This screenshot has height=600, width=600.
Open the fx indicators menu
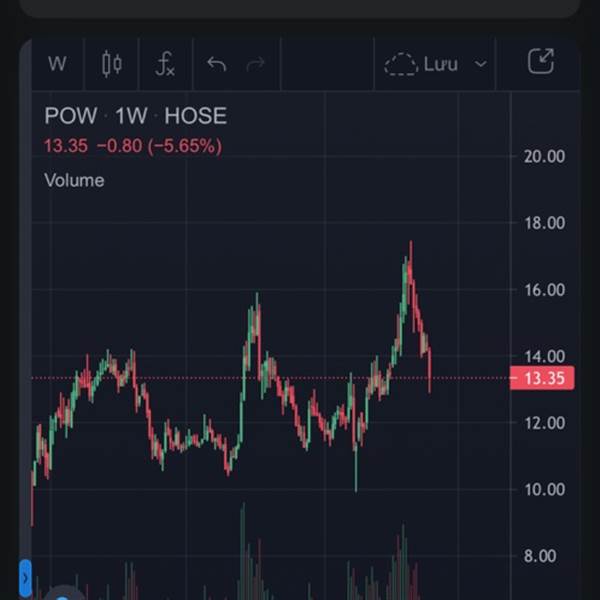point(165,65)
